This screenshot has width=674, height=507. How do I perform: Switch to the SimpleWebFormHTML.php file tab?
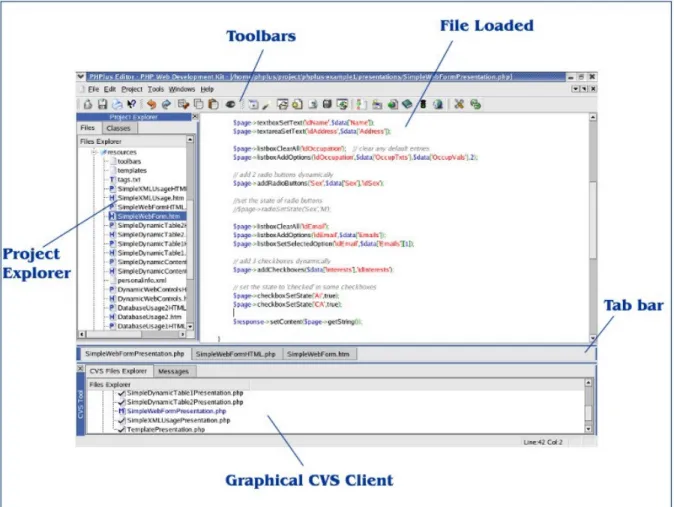pos(236,354)
